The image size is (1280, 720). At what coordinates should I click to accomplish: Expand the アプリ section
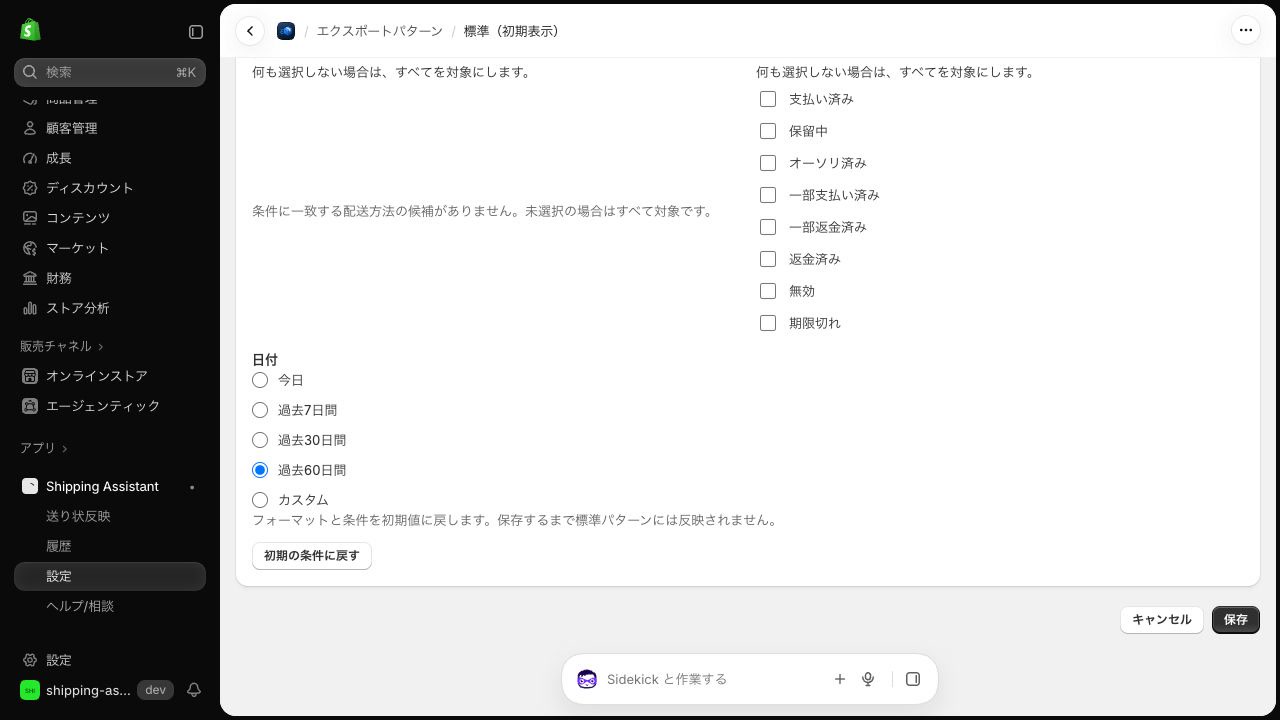[x=44, y=448]
